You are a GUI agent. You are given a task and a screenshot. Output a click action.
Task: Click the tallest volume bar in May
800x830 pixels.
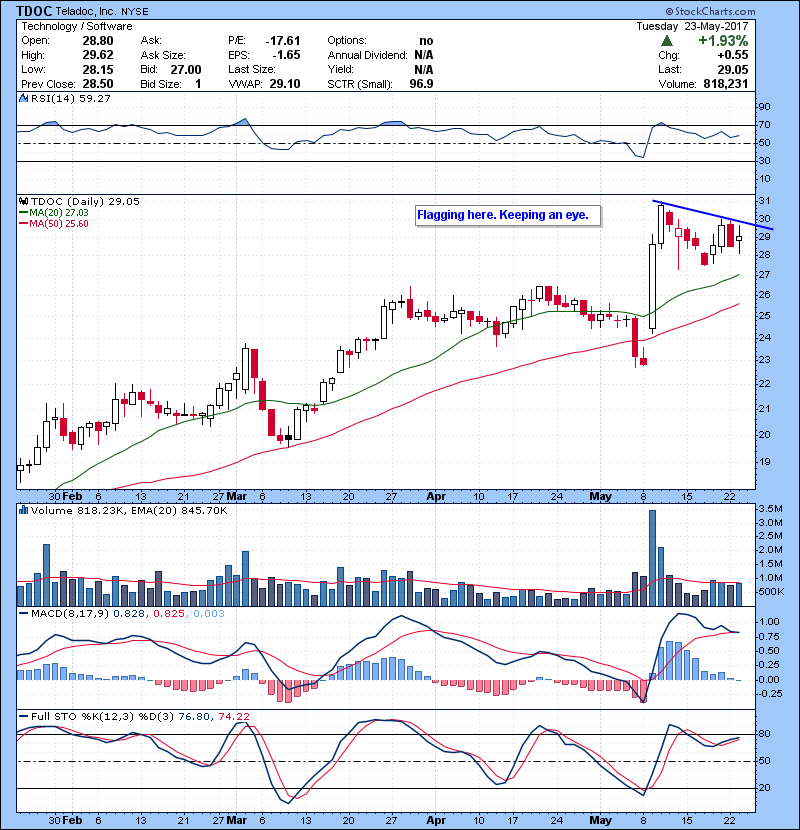tap(652, 558)
